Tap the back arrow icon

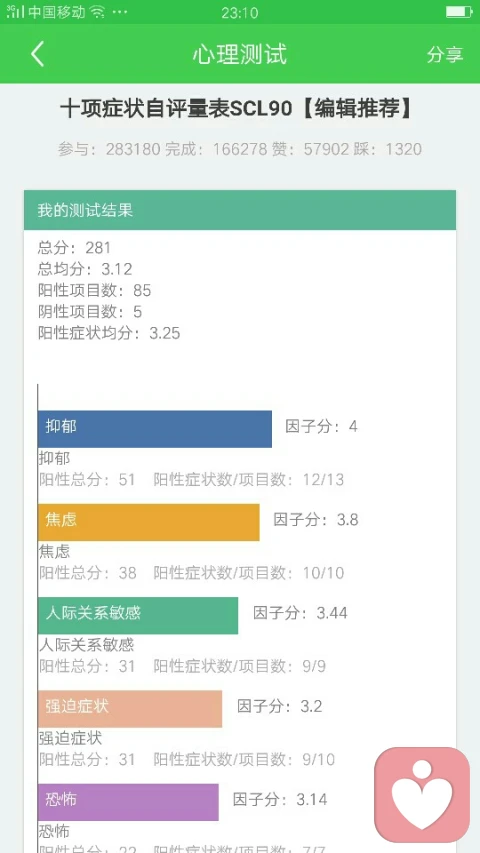tap(37, 54)
